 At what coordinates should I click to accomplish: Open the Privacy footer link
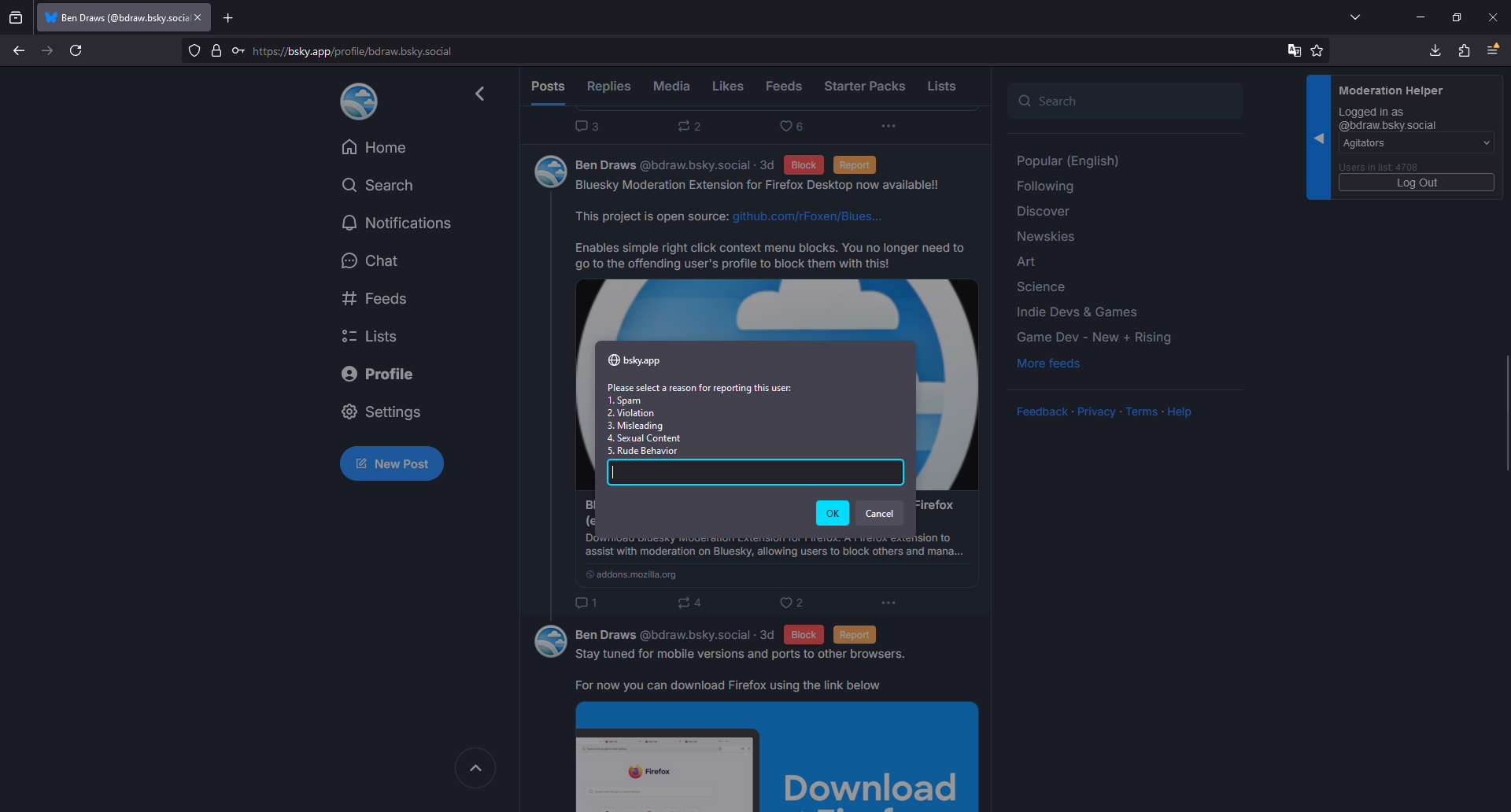pos(1096,412)
